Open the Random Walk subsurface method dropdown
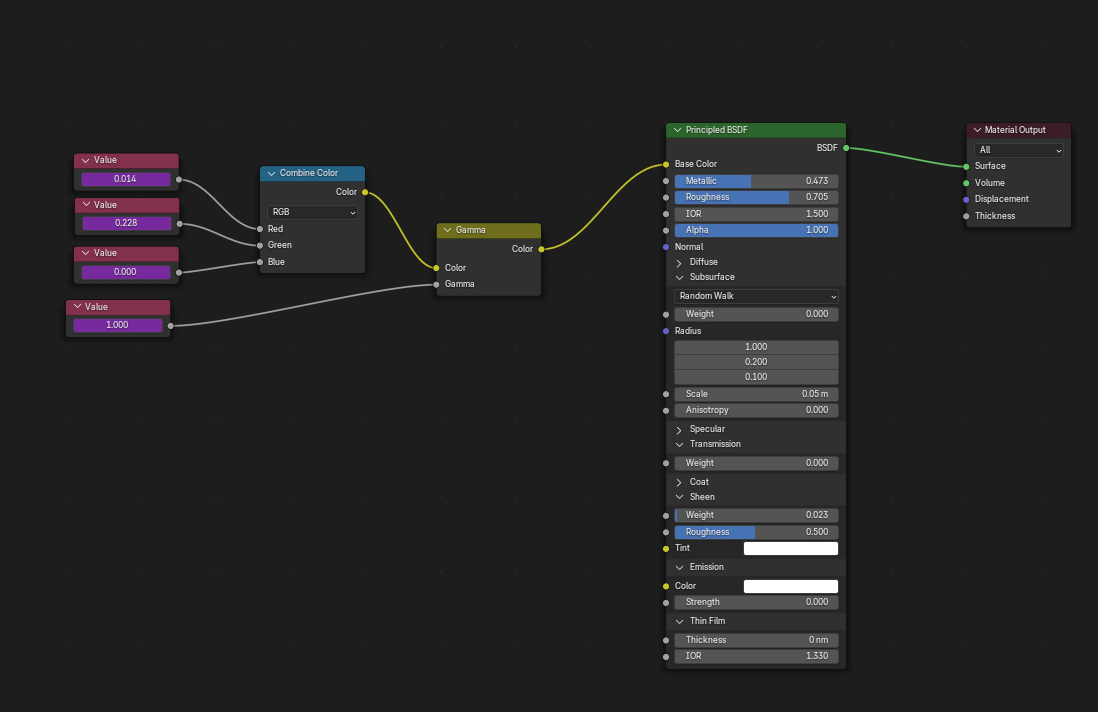Screen dimensions: 1098x712 (756, 296)
